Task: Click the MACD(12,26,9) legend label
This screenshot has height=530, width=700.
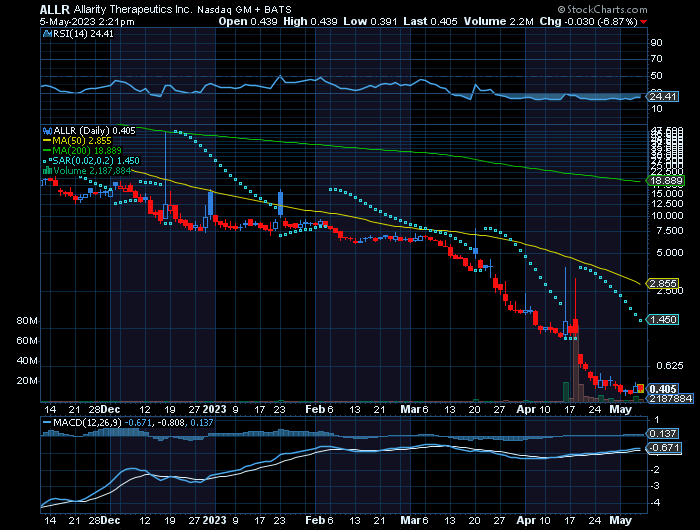Action: pyautogui.click(x=87, y=422)
